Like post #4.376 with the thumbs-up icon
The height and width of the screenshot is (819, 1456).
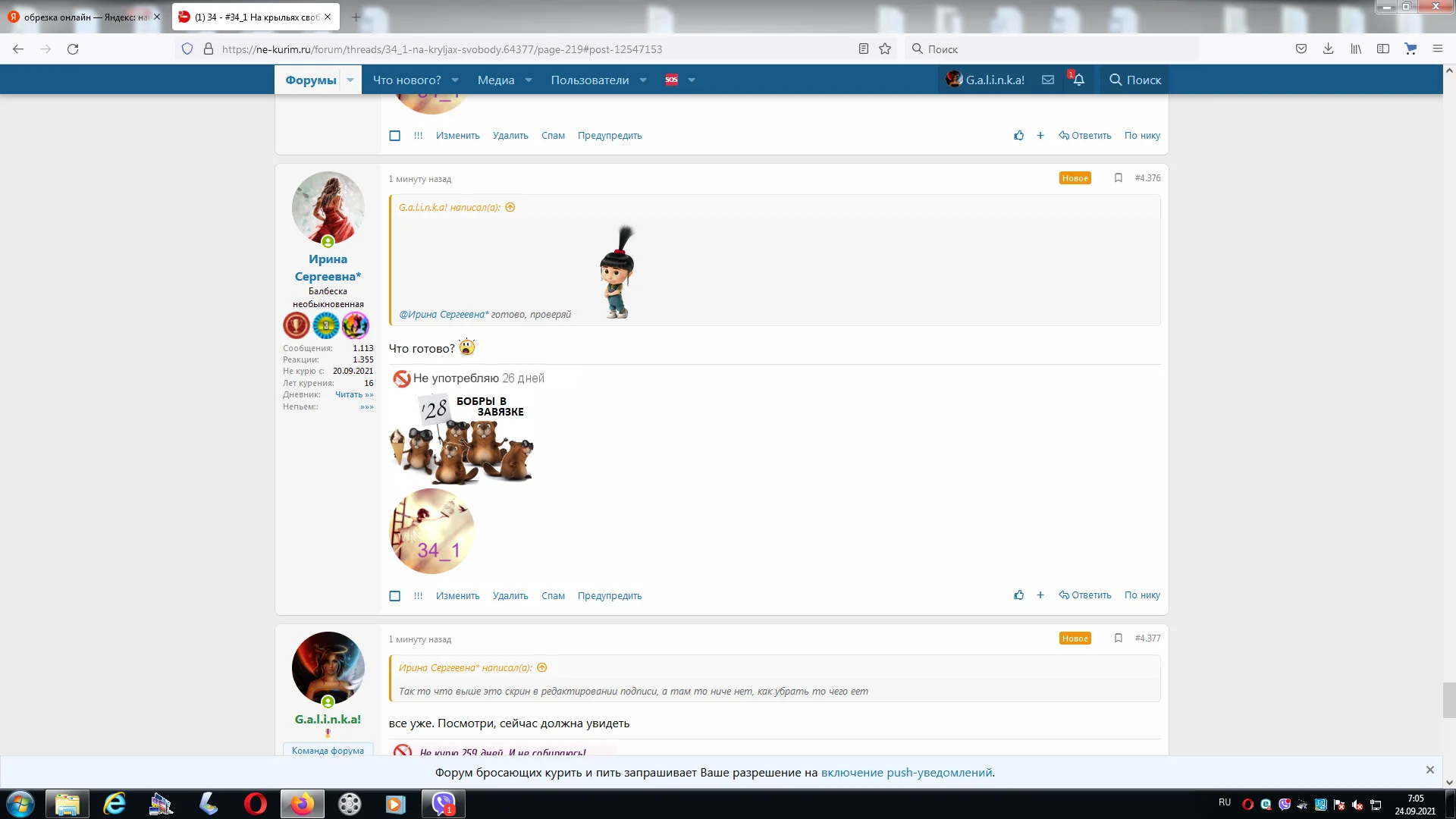click(x=1018, y=595)
